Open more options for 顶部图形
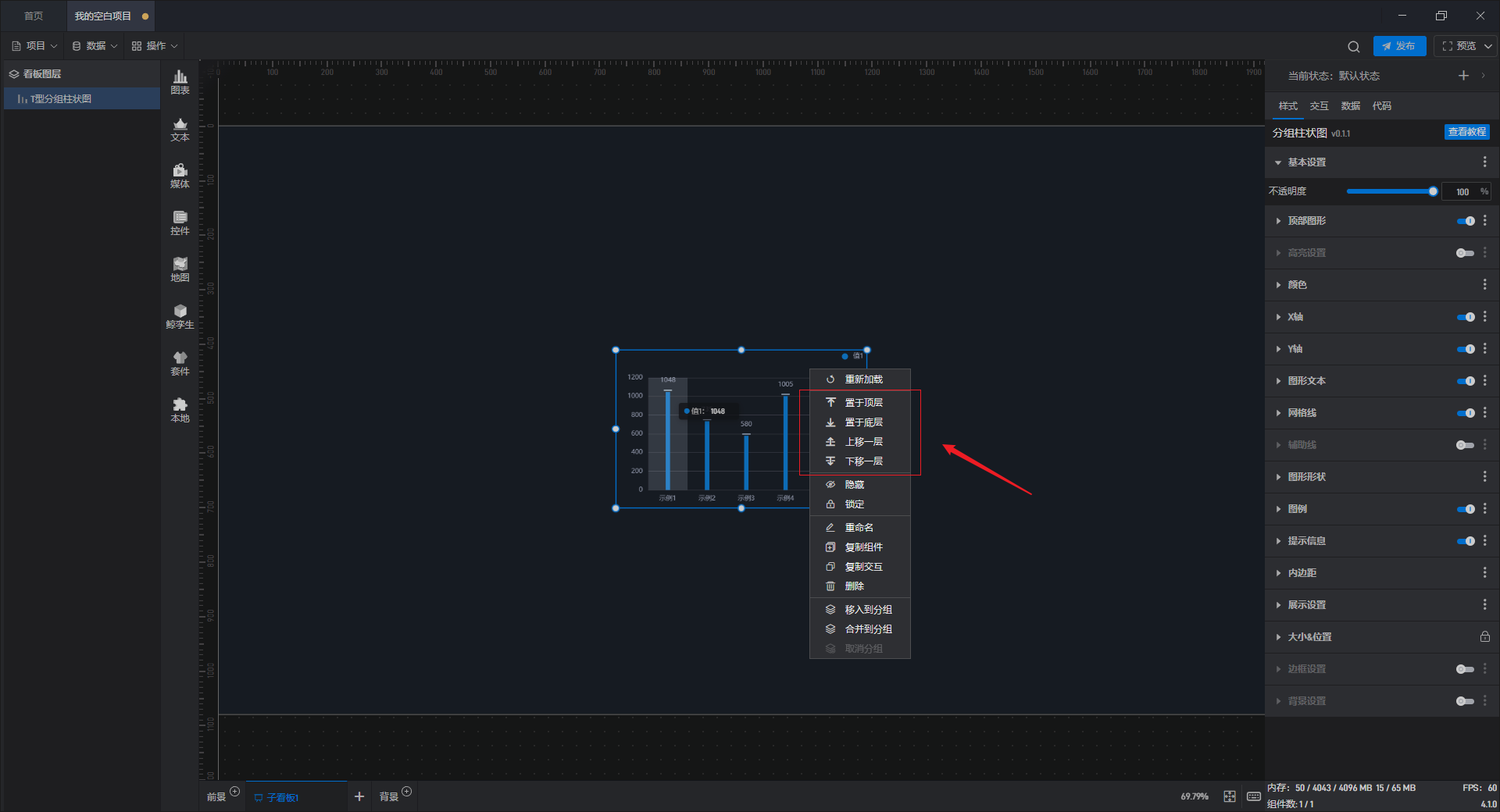 point(1484,221)
